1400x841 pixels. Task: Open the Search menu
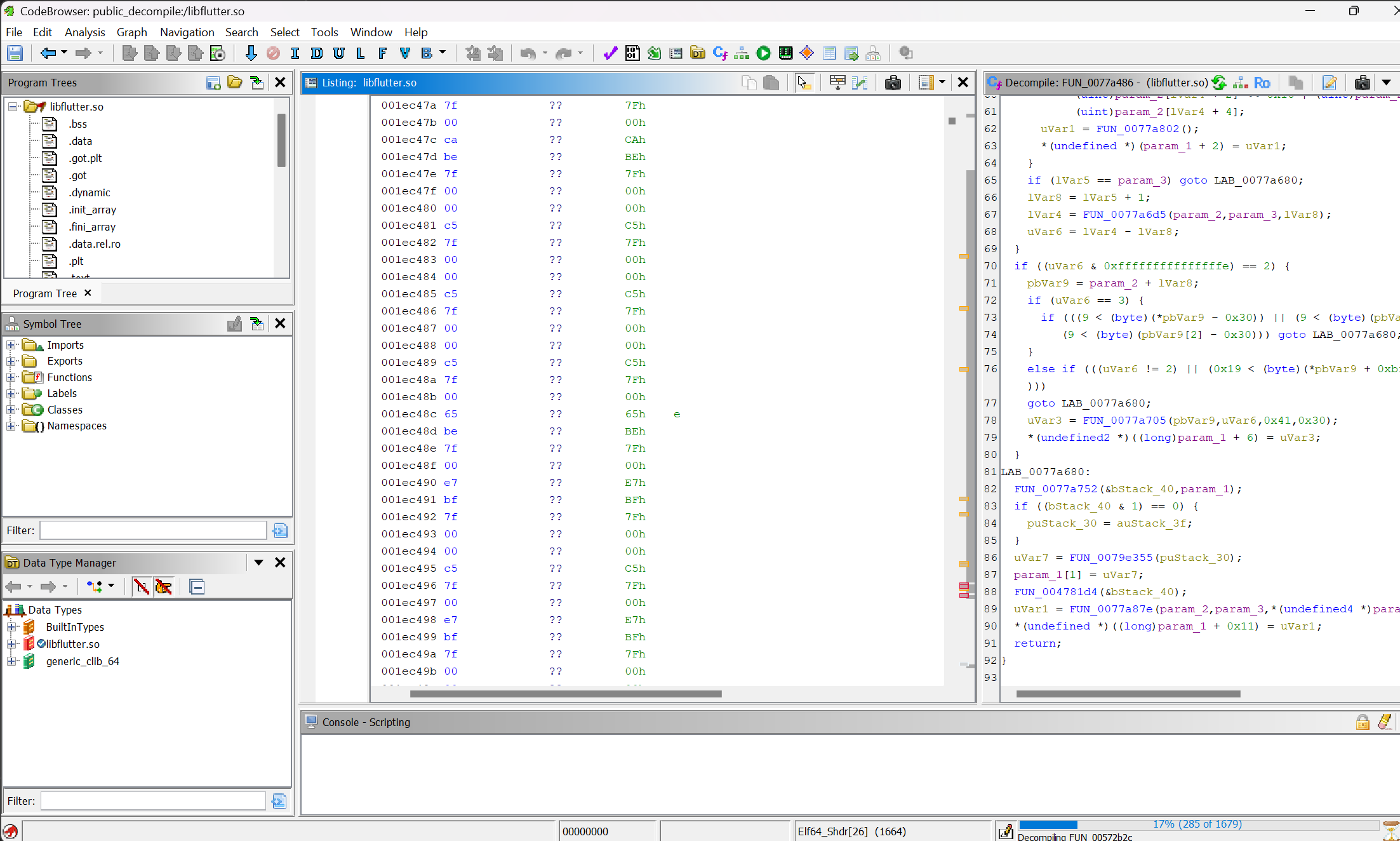[242, 32]
